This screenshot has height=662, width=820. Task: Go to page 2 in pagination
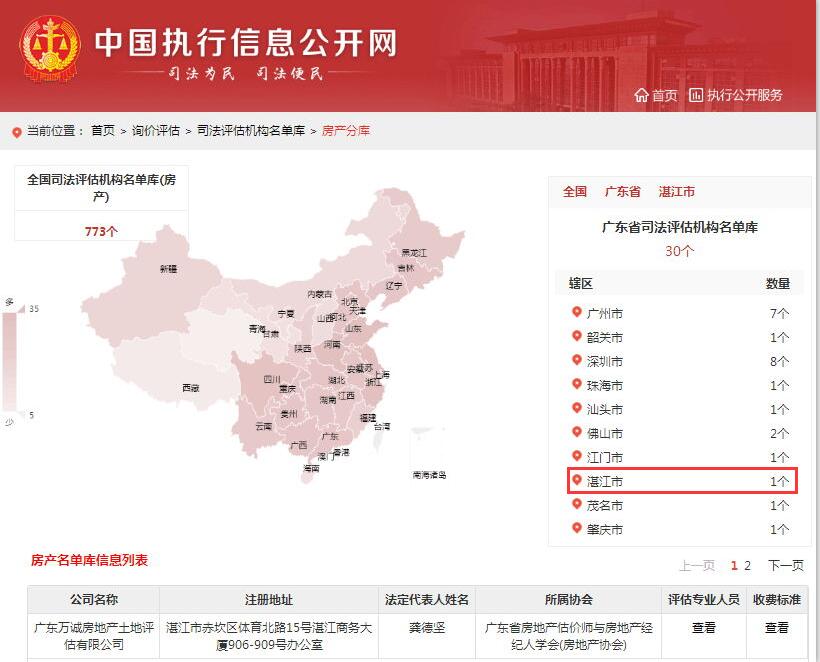pyautogui.click(x=747, y=566)
